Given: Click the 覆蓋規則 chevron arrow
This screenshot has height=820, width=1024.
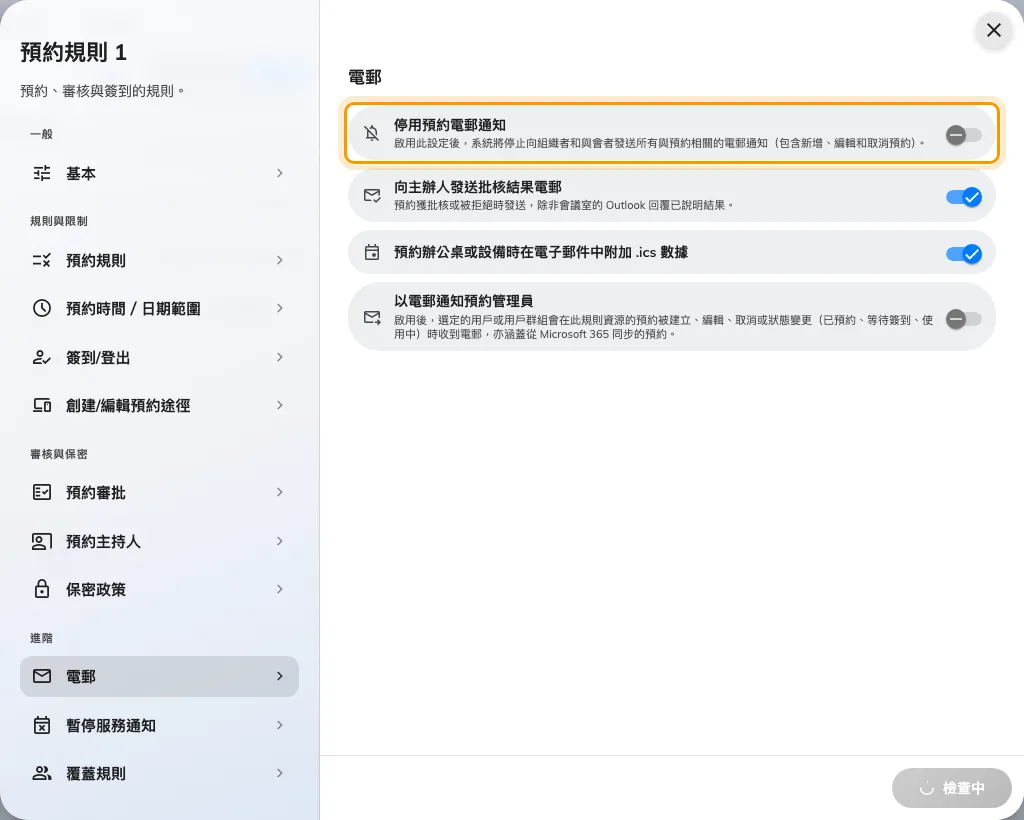Looking at the screenshot, I should [280, 773].
